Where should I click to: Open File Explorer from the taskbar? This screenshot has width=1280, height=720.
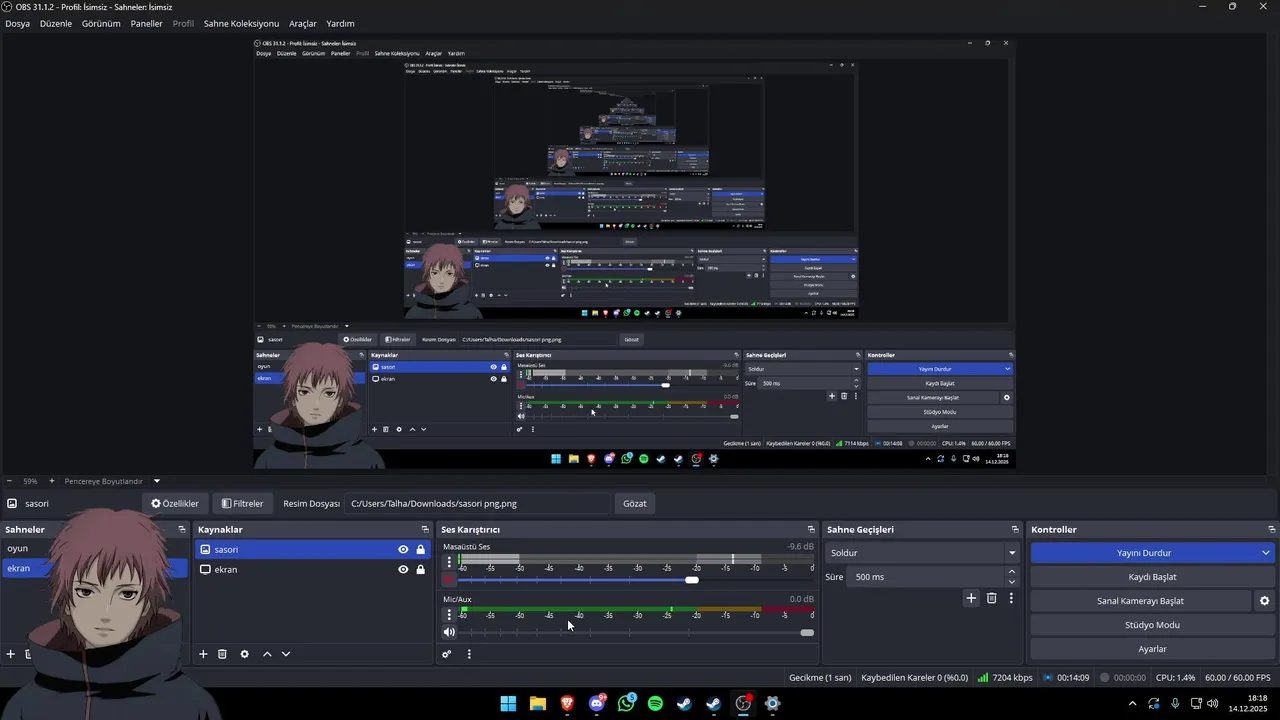[537, 704]
